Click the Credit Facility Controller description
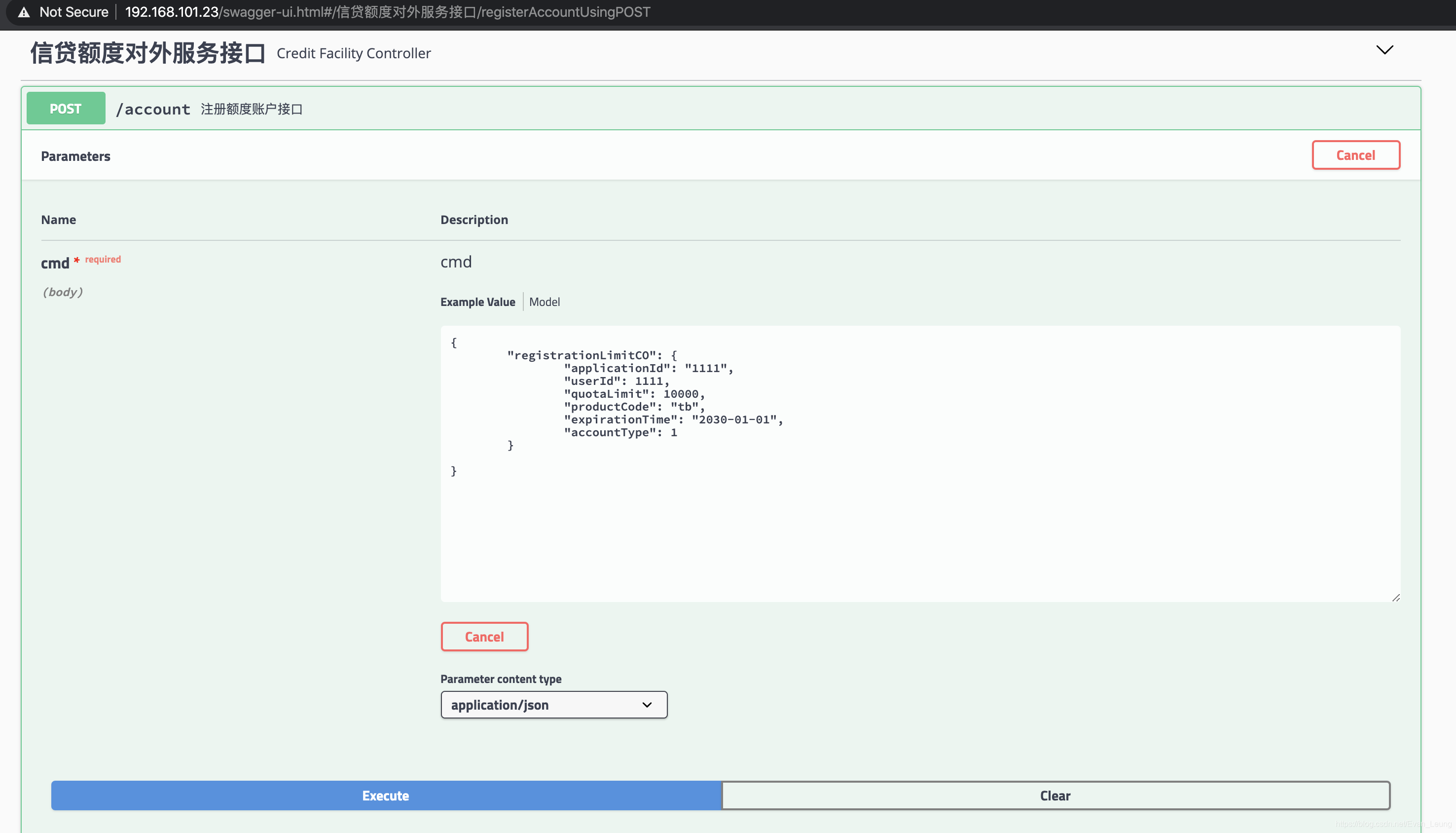The width and height of the screenshot is (1456, 833). point(353,53)
